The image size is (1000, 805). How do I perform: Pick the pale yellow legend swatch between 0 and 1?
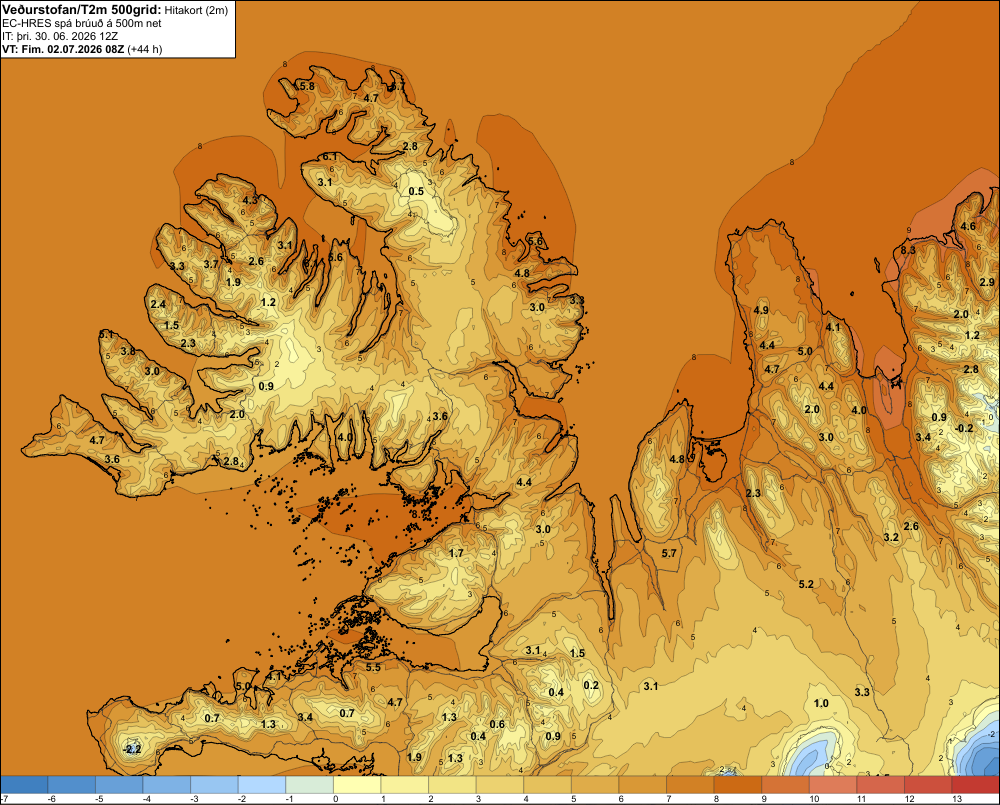(357, 784)
